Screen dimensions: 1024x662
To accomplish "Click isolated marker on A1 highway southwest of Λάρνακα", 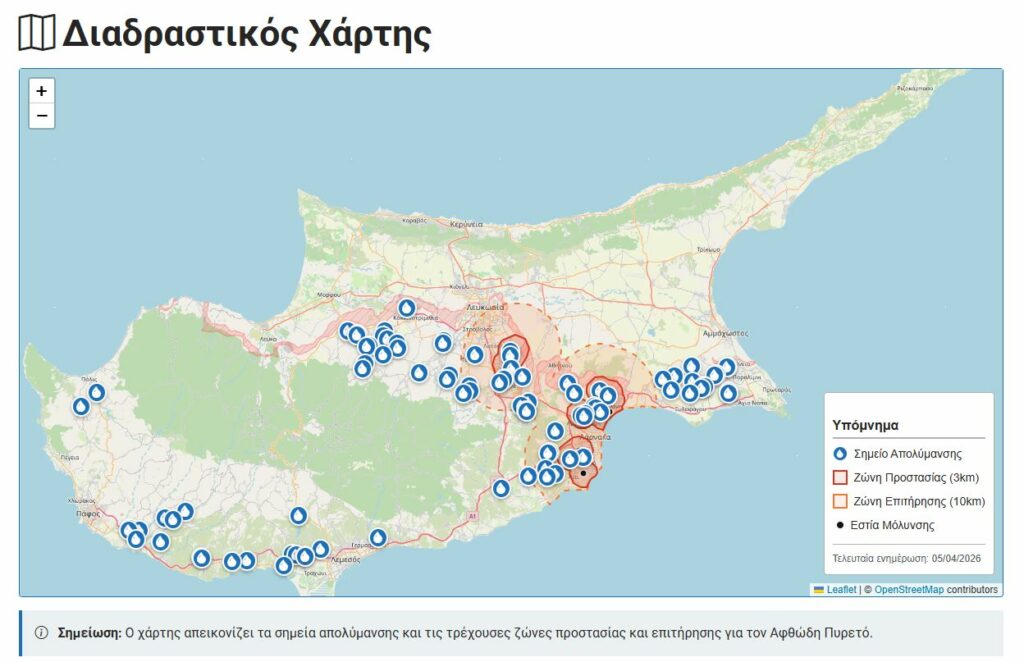I will pos(501,488).
